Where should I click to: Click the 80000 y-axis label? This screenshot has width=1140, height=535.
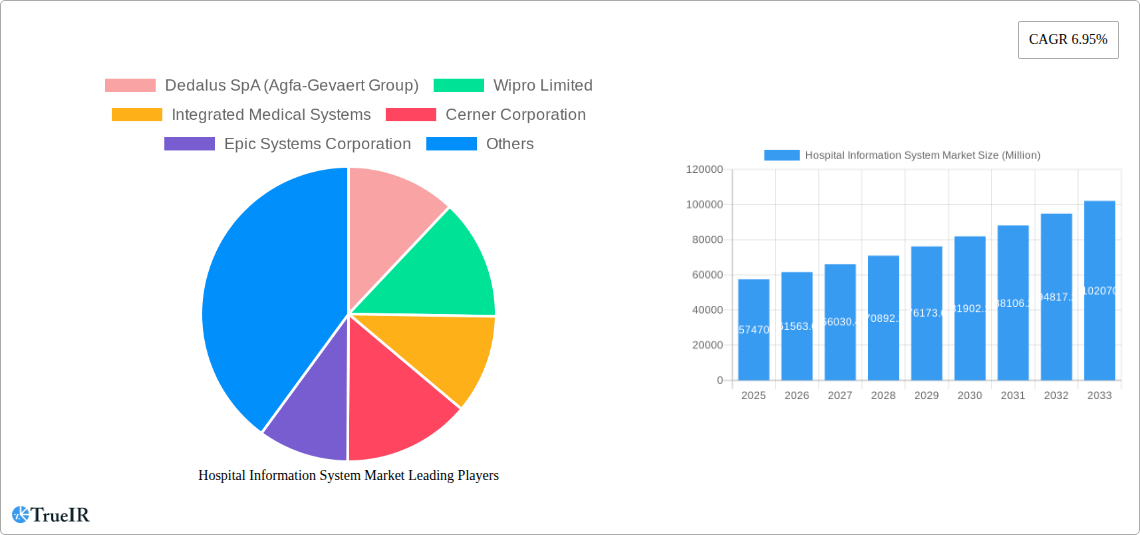707,240
